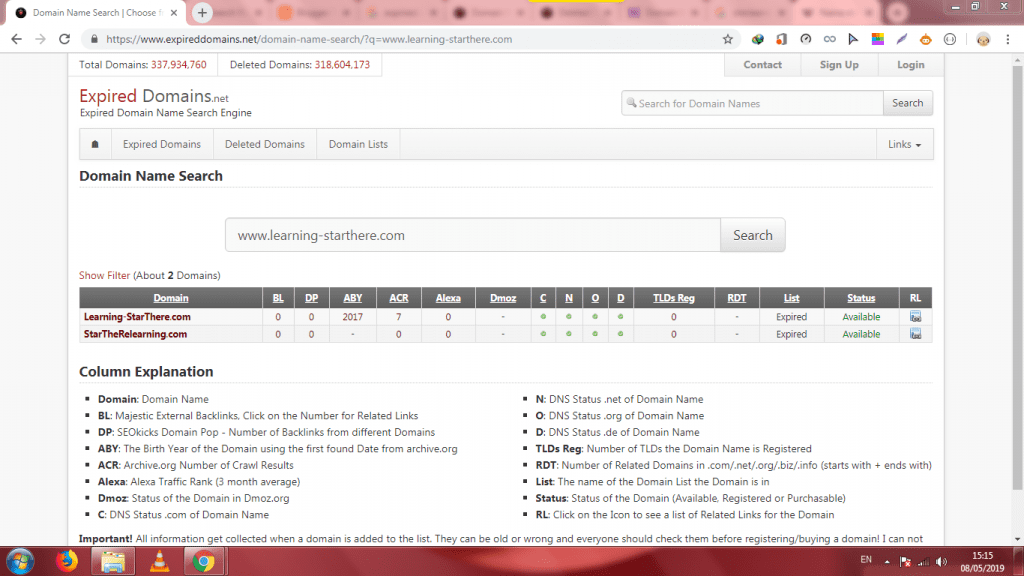Open a new browser tab
The width and height of the screenshot is (1024, 576).
click(x=202, y=12)
